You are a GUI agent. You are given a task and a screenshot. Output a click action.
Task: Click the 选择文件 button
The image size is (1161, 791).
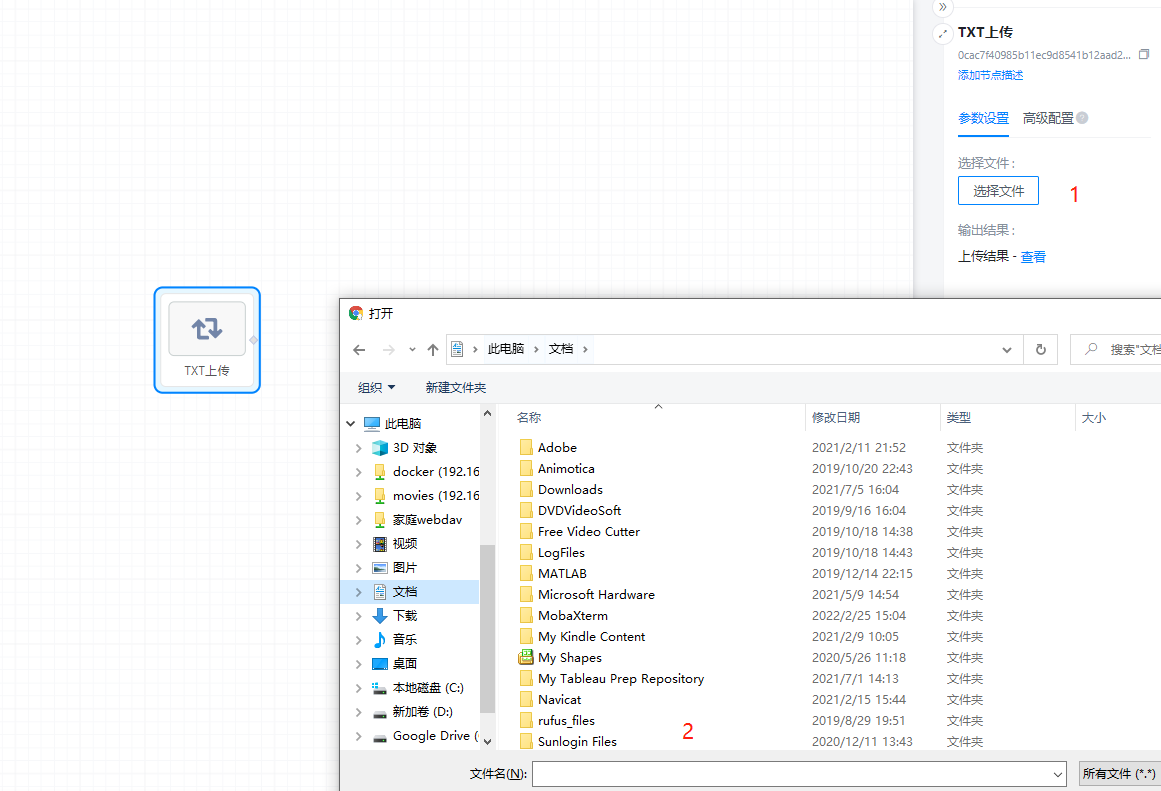[997, 191]
